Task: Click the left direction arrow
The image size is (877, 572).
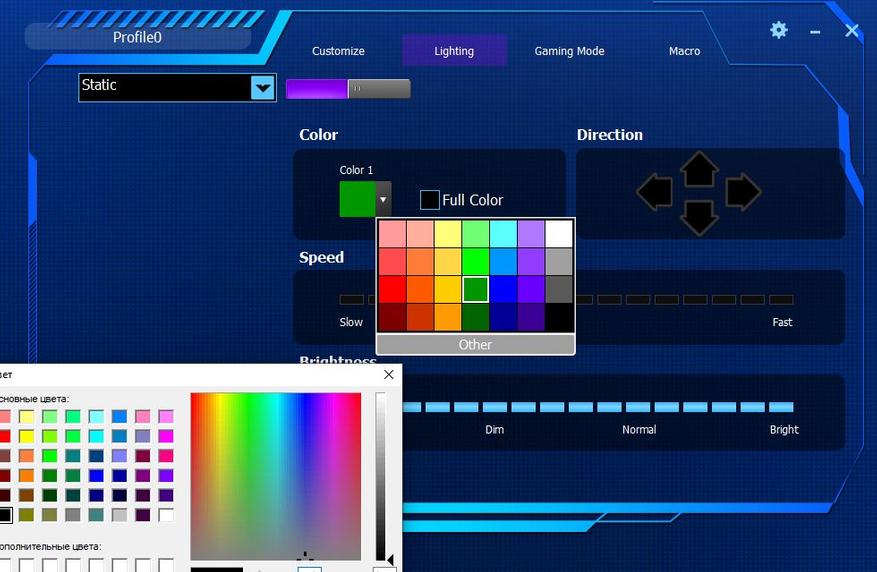Action: 654,192
